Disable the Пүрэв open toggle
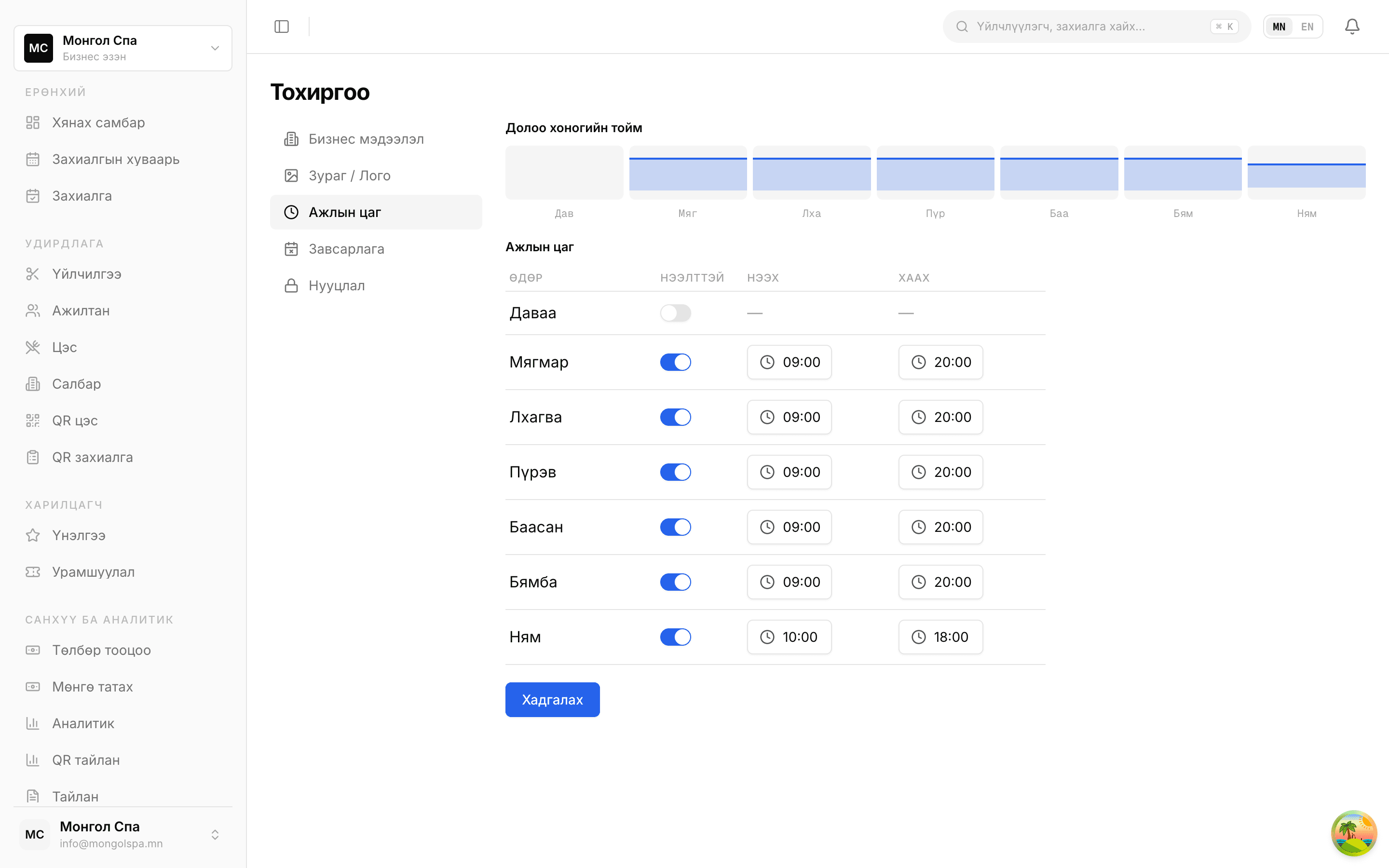Viewport: 1389px width, 868px height. click(x=675, y=473)
